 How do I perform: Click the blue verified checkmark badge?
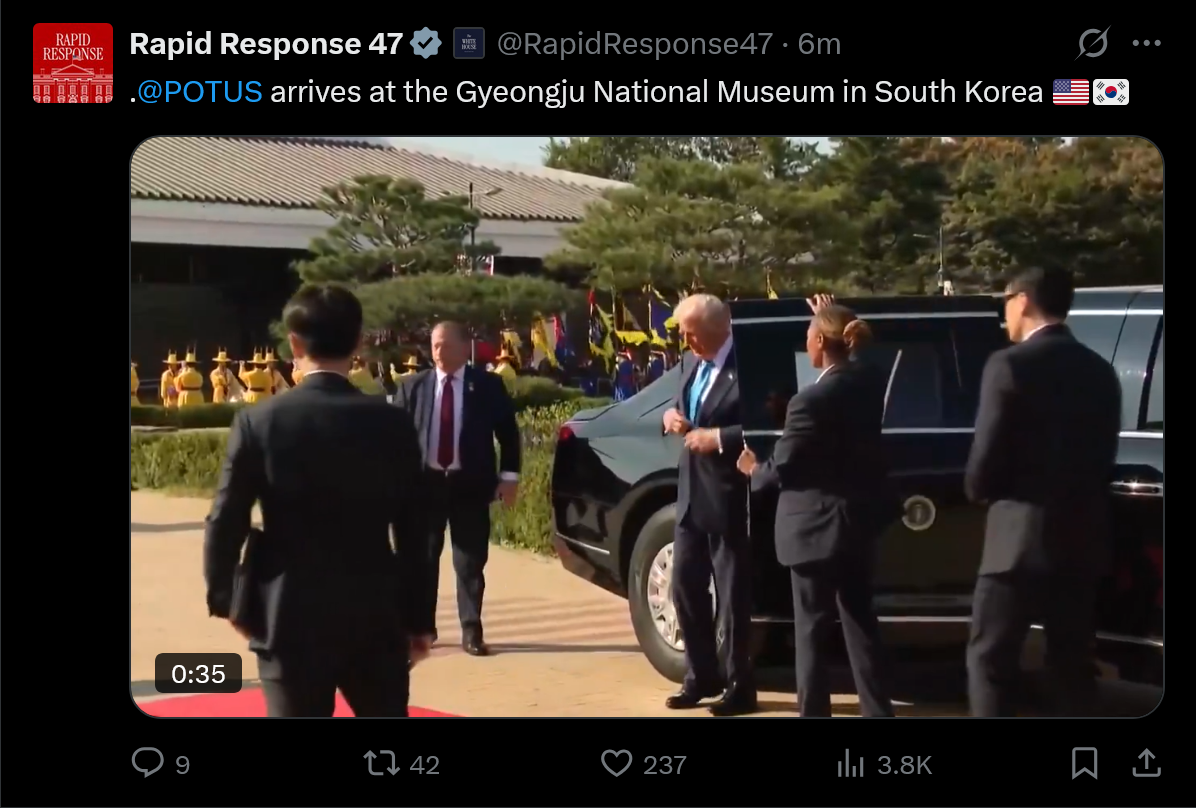click(x=426, y=43)
